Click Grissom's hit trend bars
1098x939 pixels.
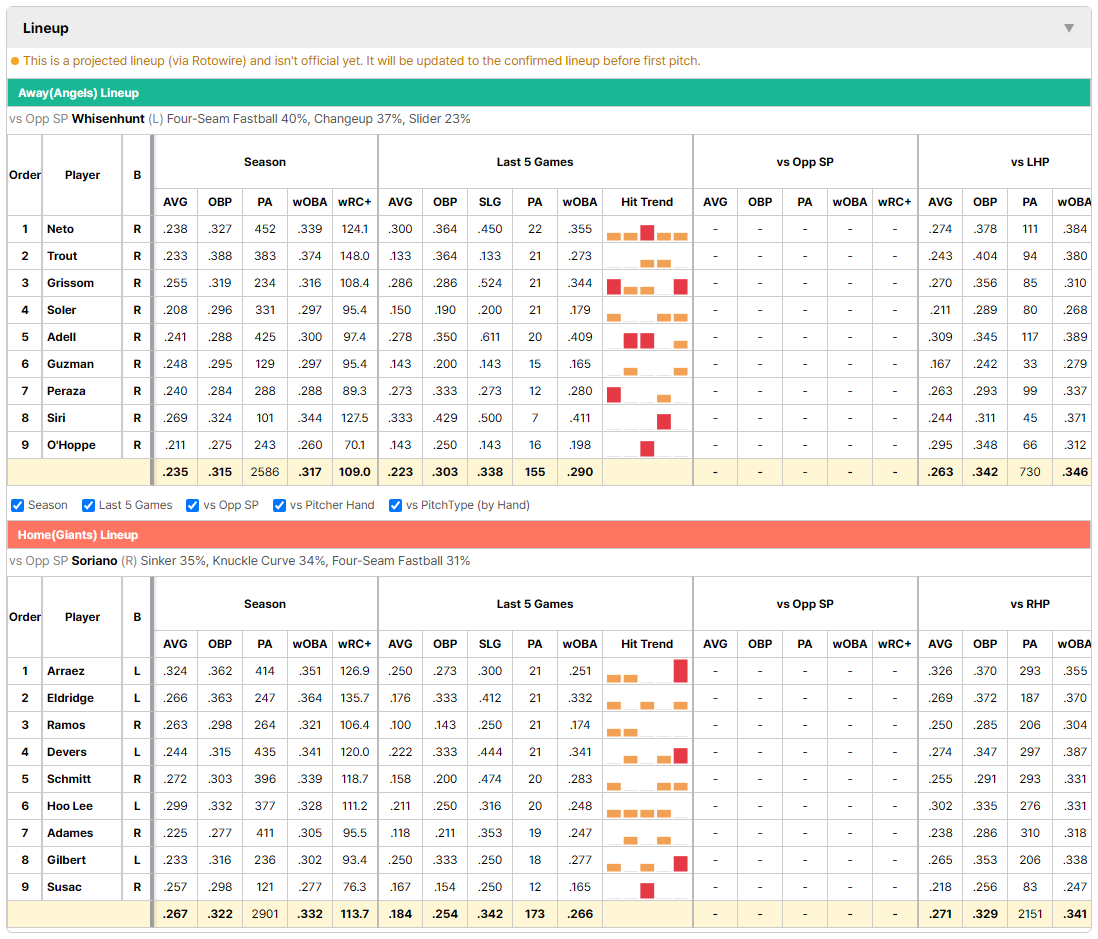647,284
